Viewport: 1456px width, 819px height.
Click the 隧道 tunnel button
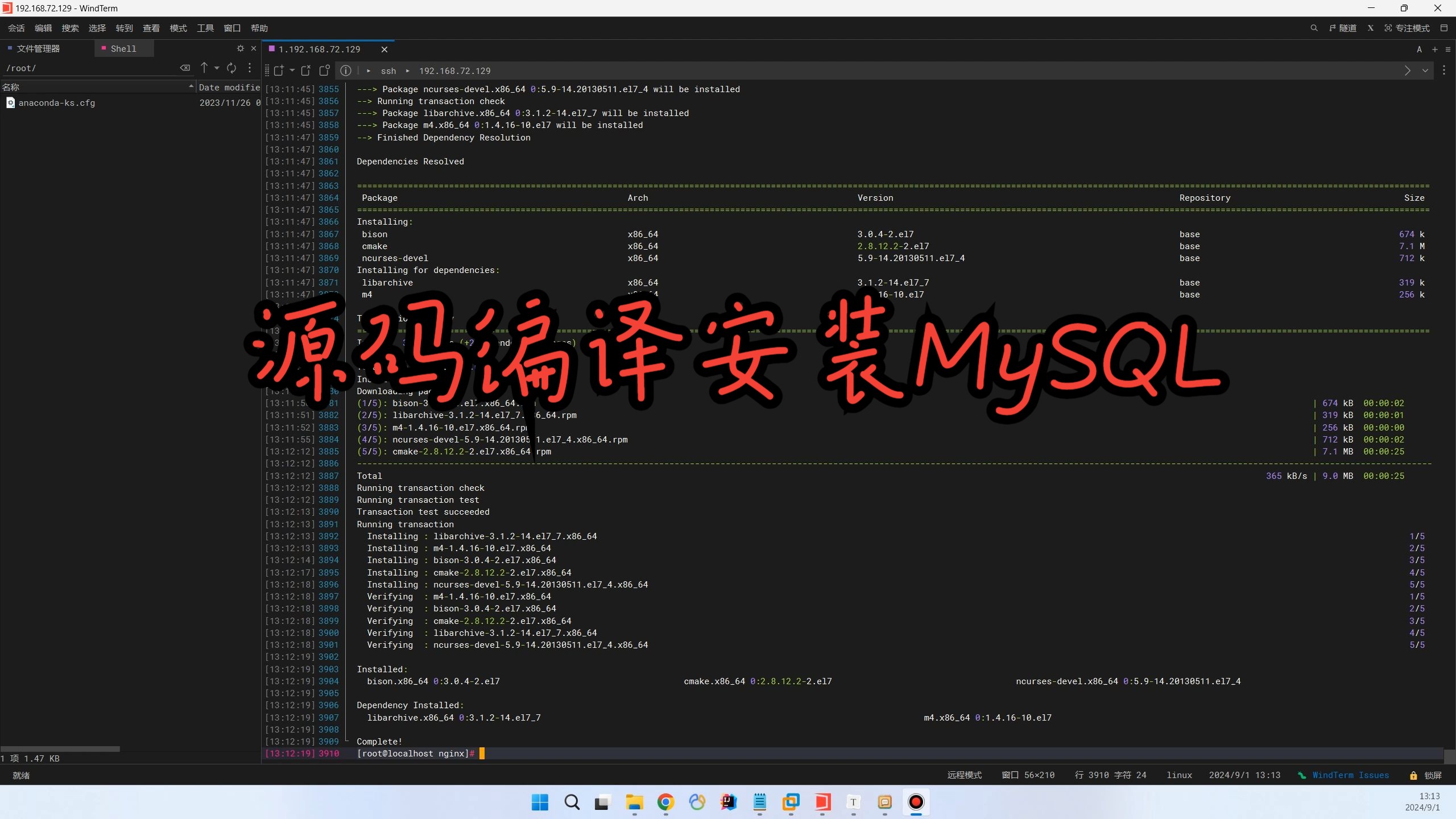tap(1343, 28)
